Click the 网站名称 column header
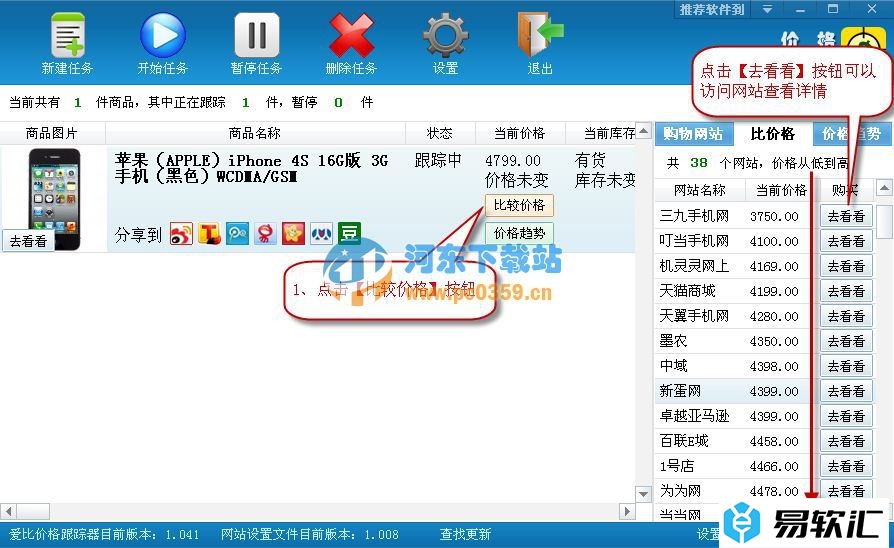This screenshot has height=548, width=894. tap(700, 190)
